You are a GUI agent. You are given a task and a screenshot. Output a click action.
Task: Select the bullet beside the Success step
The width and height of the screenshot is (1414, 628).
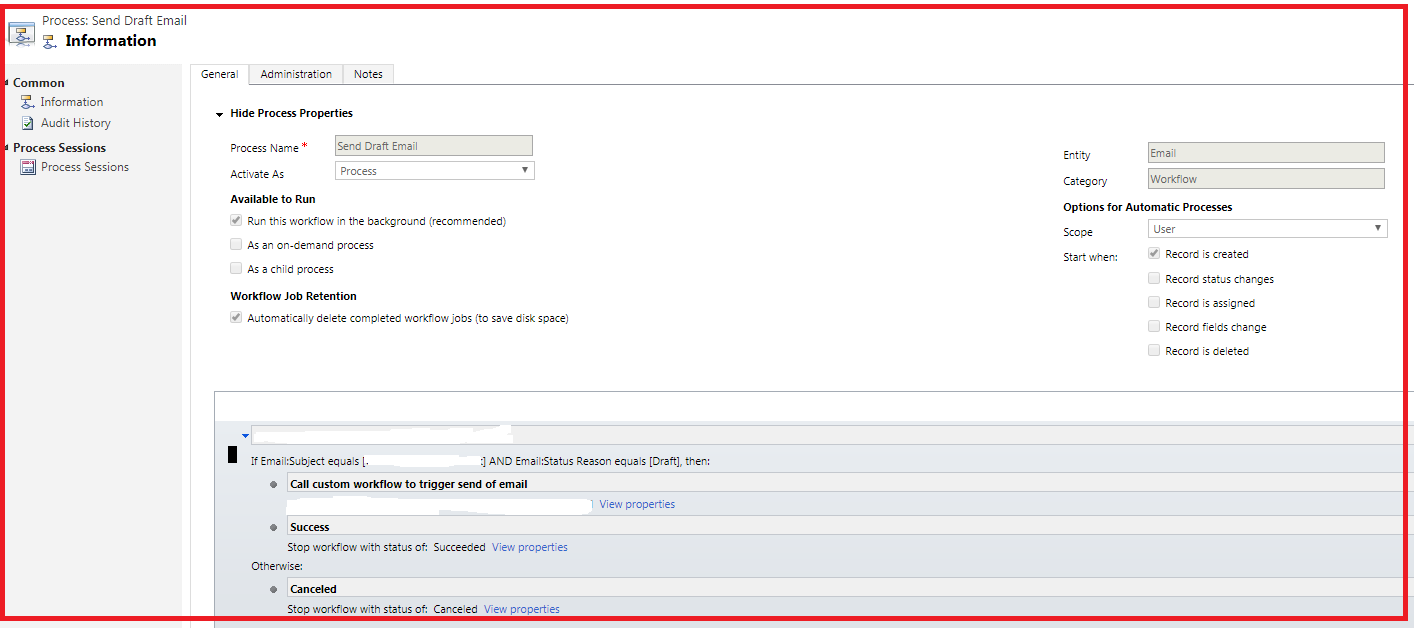(x=274, y=527)
